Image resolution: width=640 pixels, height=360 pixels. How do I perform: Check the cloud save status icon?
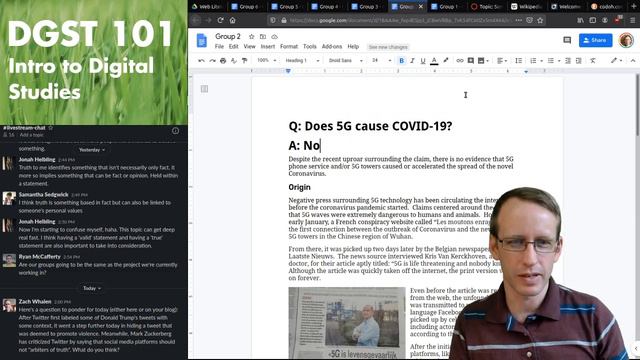pos(274,36)
